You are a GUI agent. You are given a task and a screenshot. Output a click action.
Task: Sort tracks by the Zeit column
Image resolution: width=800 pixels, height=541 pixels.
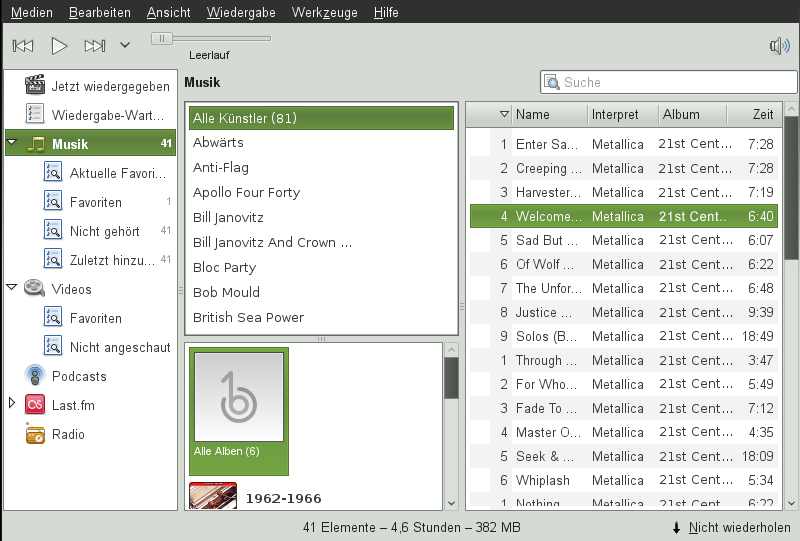(x=762, y=114)
